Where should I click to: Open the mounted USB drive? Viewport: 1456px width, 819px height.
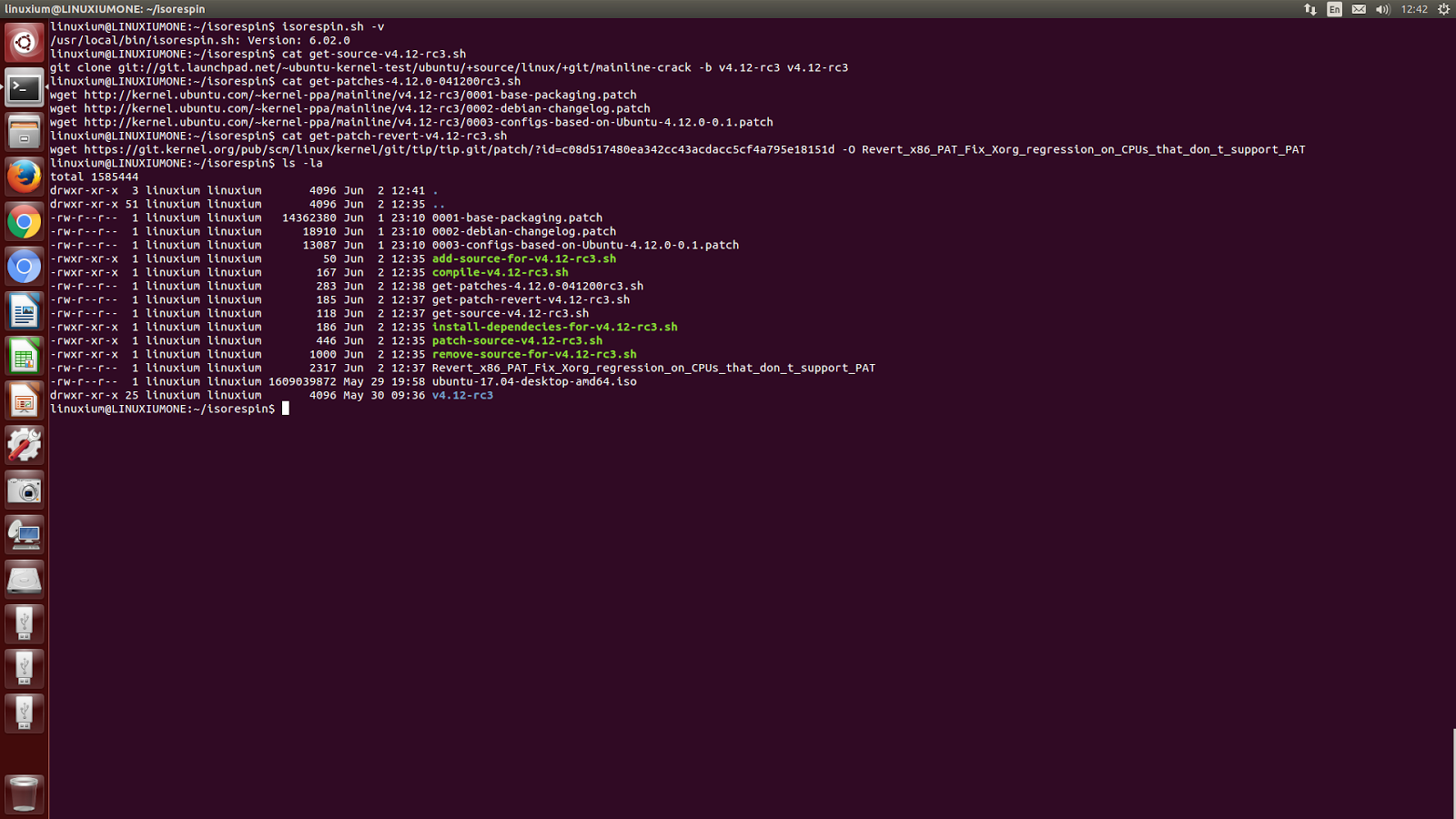pos(24,622)
